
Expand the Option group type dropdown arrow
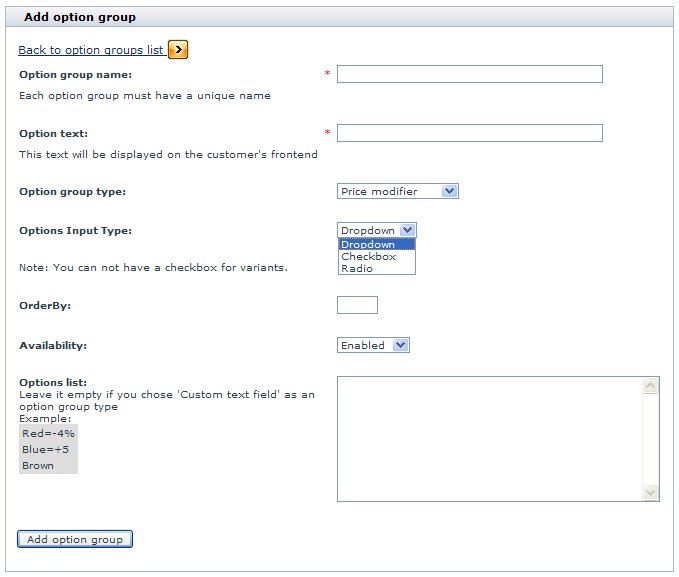[449, 191]
